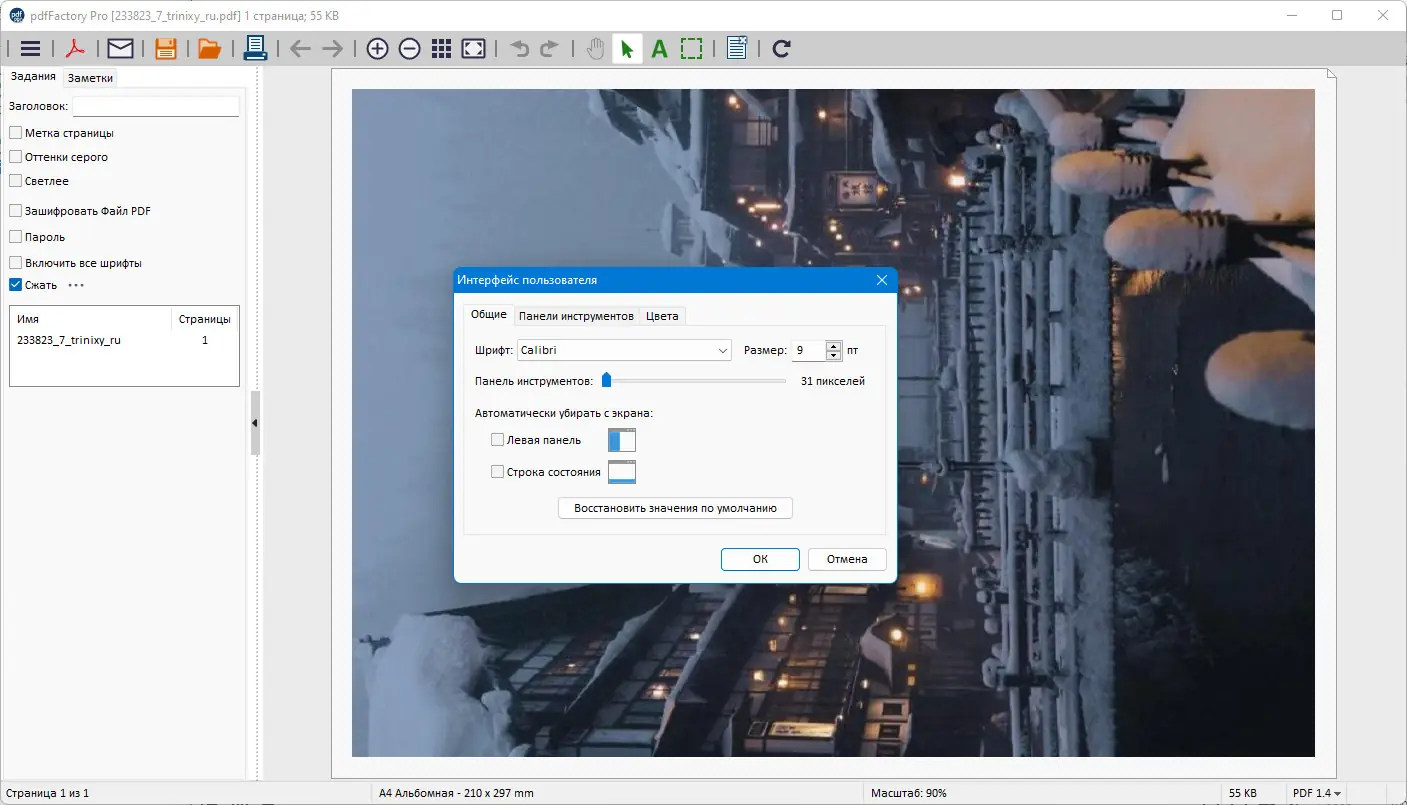Expand the Шрифт Calibri font dropdown
Image resolution: width=1407 pixels, height=805 pixels.
pyautogui.click(x=723, y=351)
